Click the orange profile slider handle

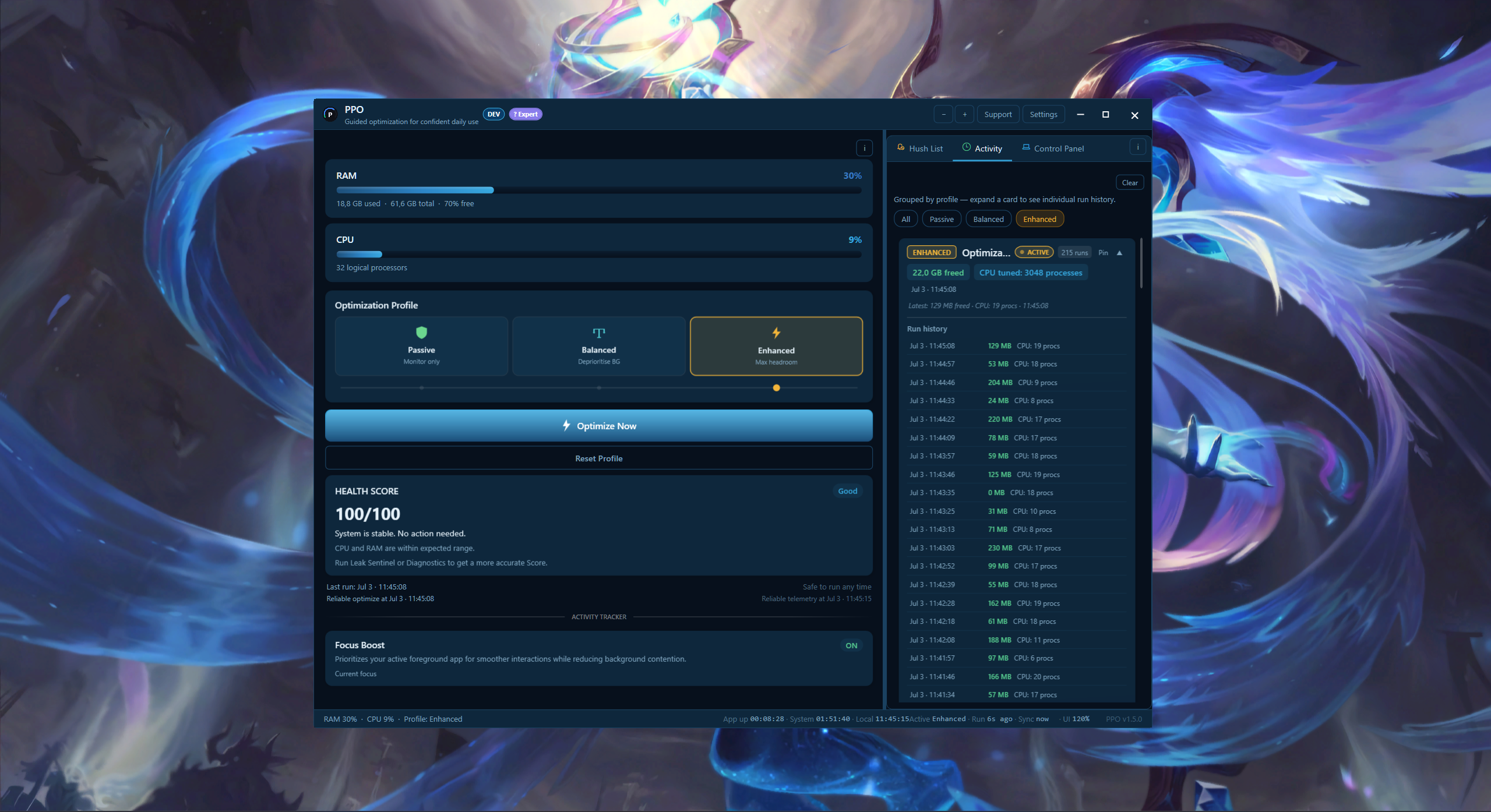point(776,387)
